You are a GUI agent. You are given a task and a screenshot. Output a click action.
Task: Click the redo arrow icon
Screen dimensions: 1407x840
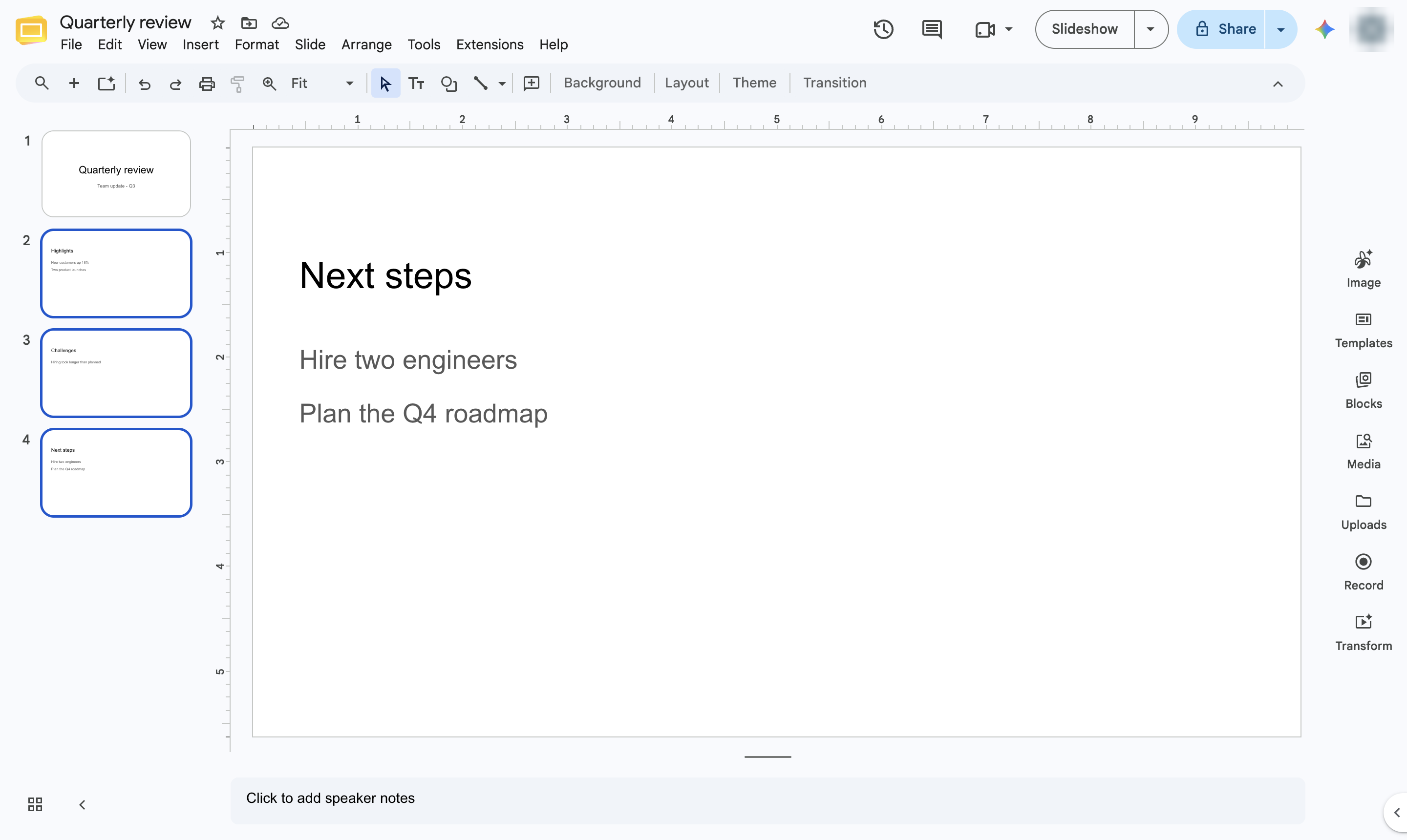pos(175,84)
